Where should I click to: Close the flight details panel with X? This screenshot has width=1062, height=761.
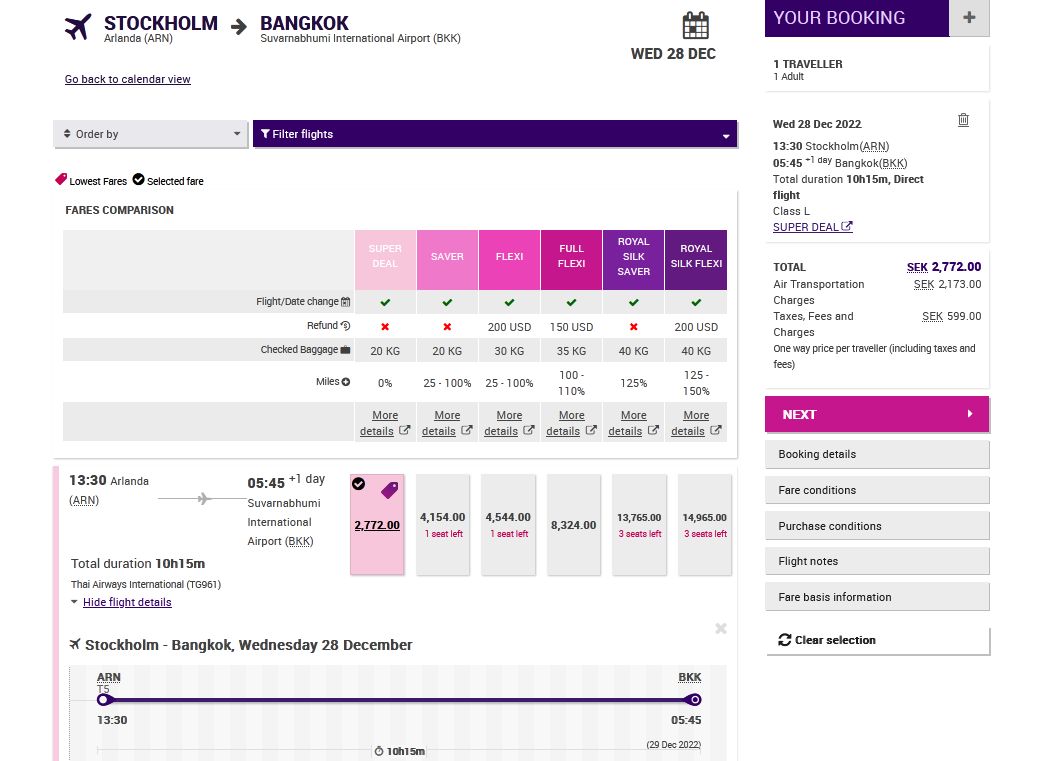[721, 628]
